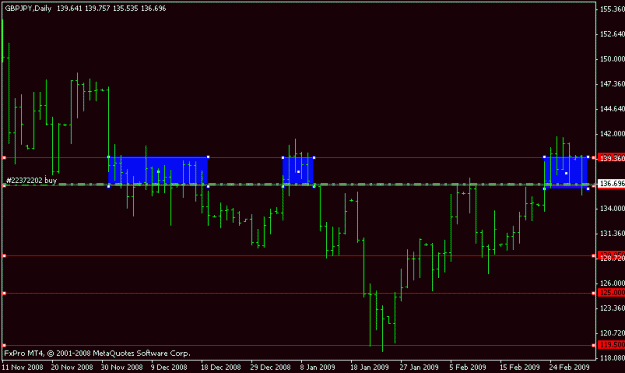Click the 120.720 price scale value

click(x=612, y=333)
